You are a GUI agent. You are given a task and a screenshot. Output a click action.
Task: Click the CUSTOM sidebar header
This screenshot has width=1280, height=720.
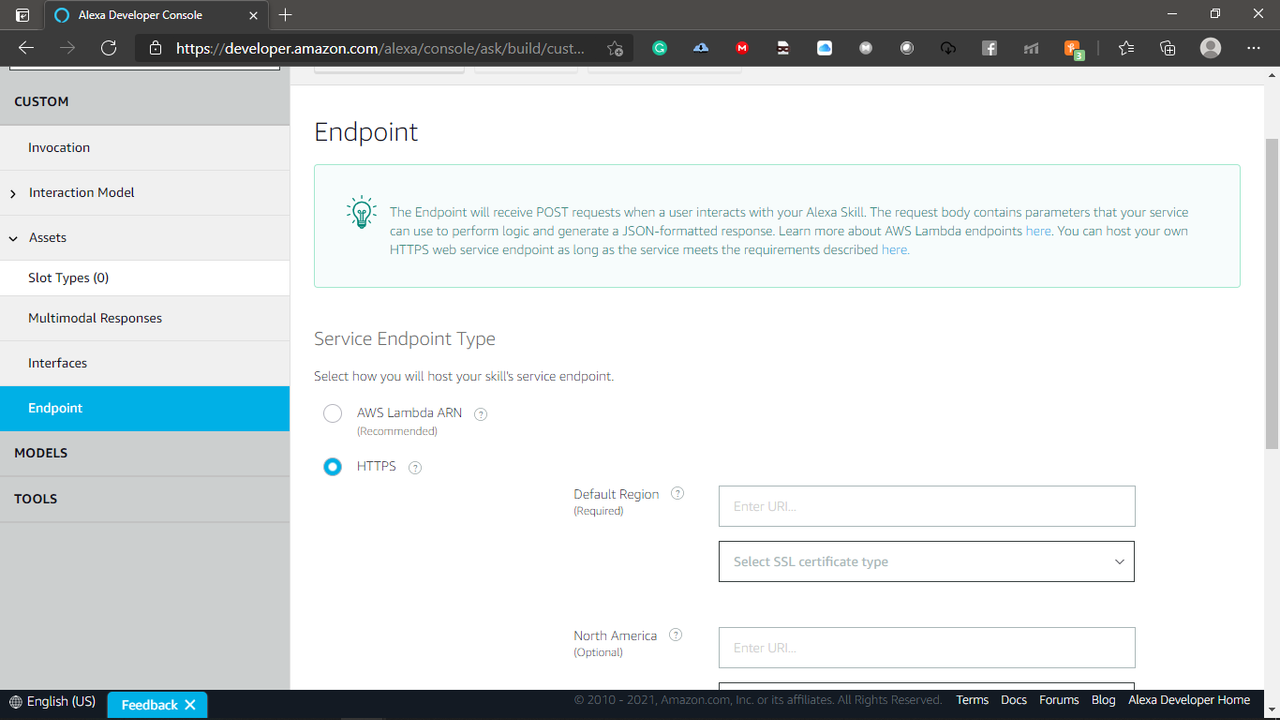click(x=145, y=102)
